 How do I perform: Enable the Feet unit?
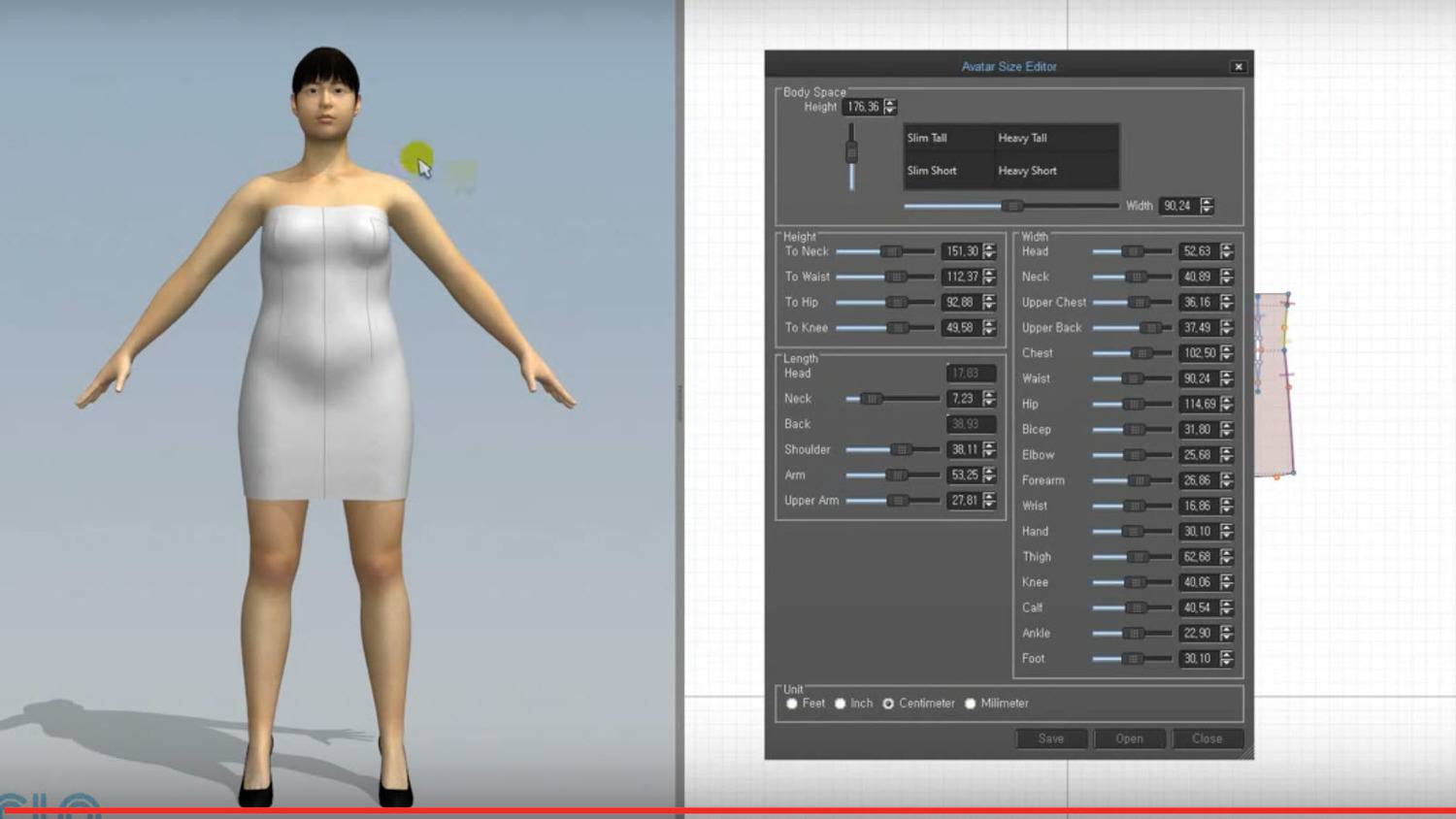pyautogui.click(x=793, y=704)
